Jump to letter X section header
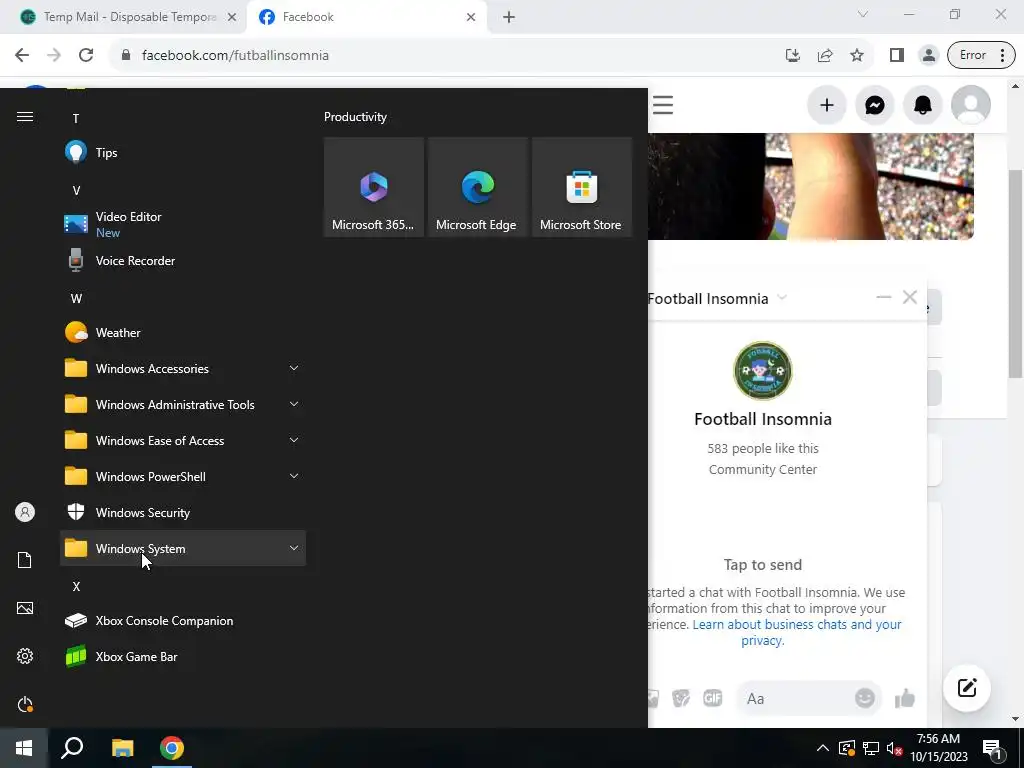Viewport: 1024px width, 768px height. pos(76,586)
